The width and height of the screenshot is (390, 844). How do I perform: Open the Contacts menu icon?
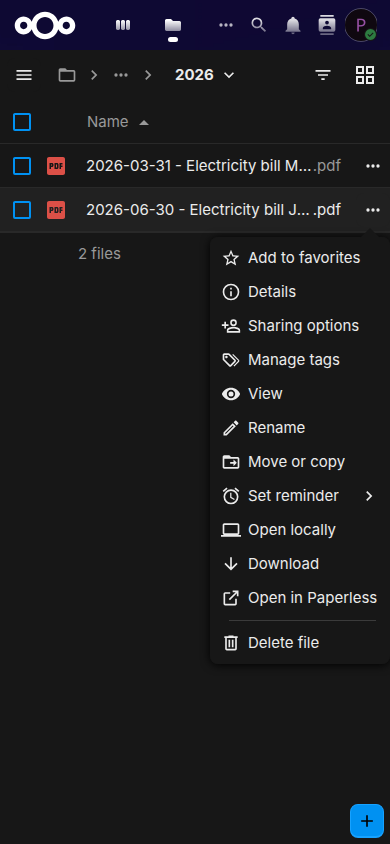327,25
